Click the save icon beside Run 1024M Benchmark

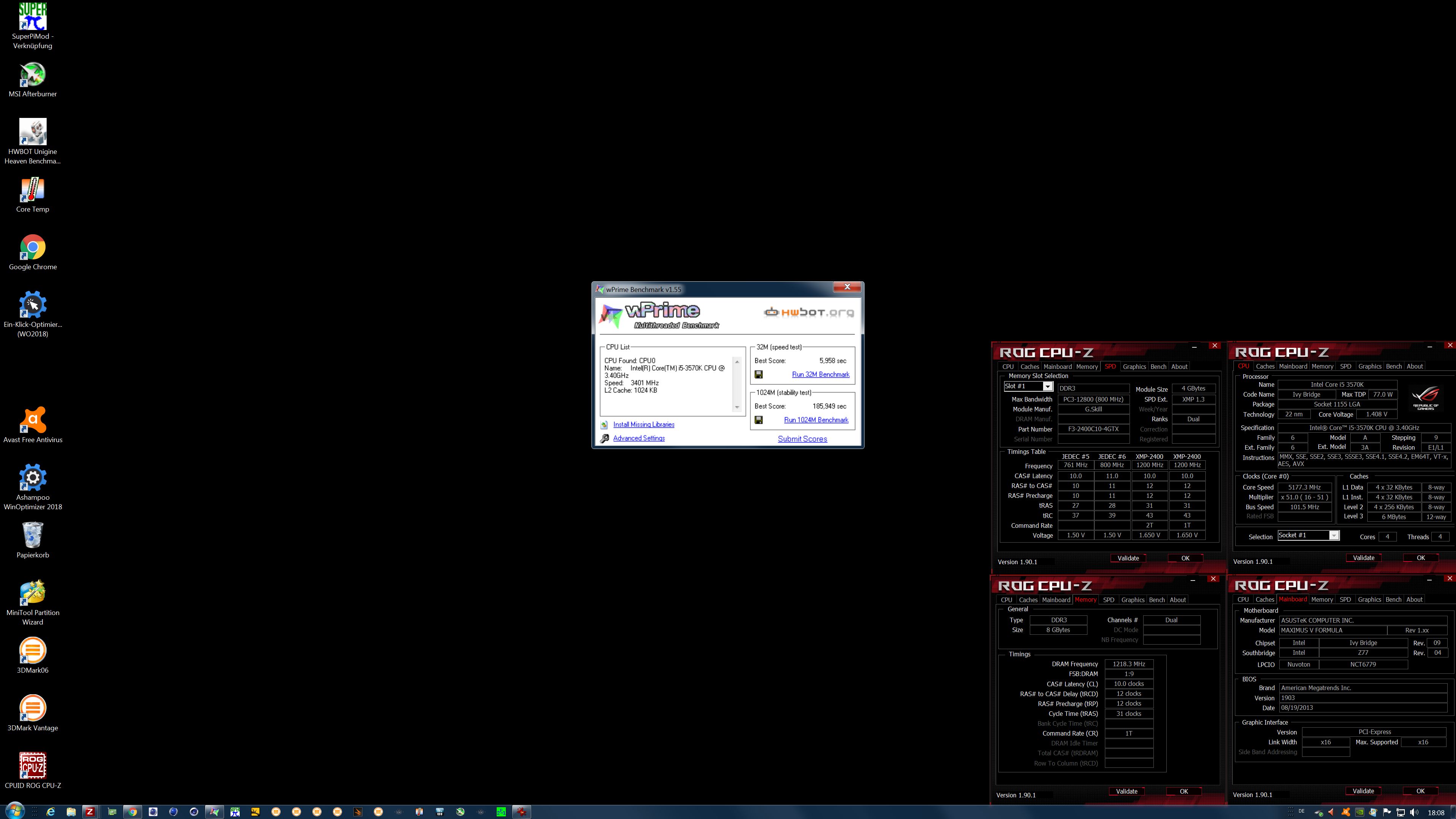[x=758, y=420]
